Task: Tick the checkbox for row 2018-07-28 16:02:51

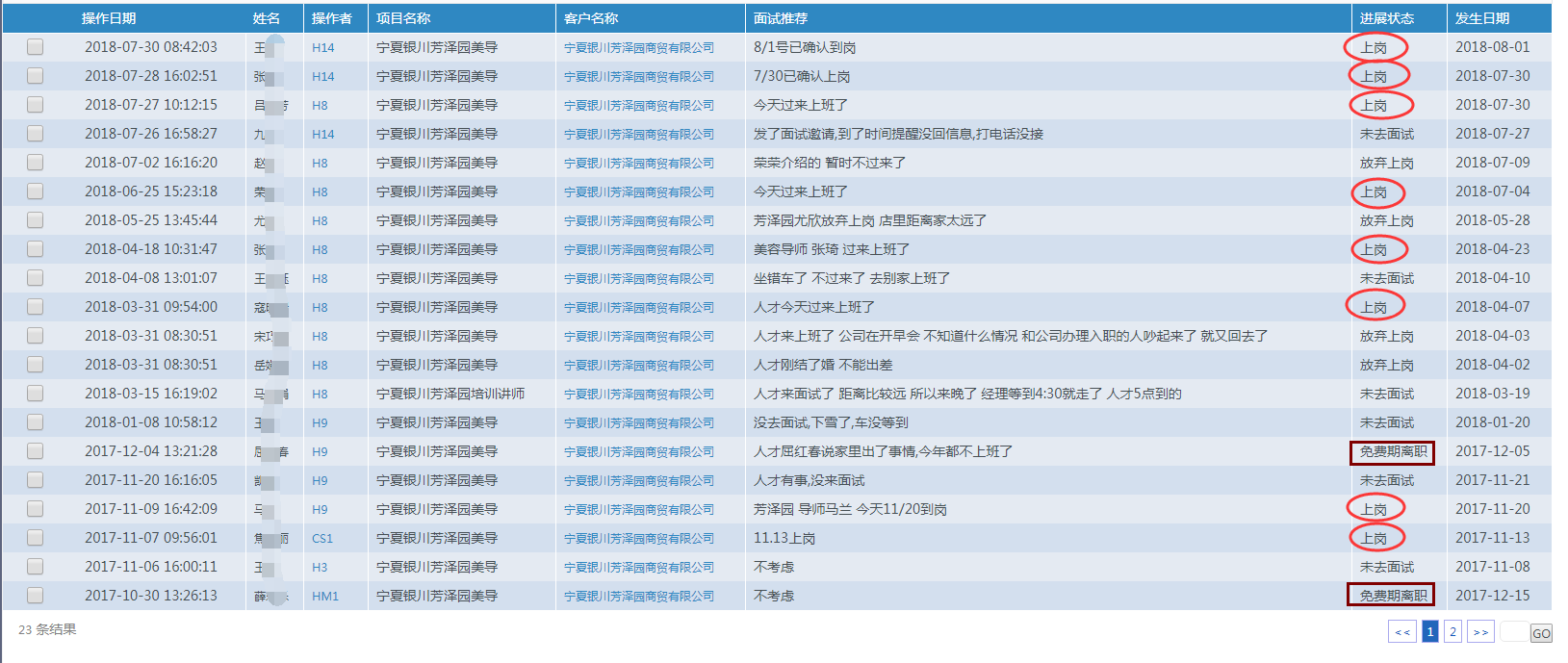Action: (x=36, y=76)
